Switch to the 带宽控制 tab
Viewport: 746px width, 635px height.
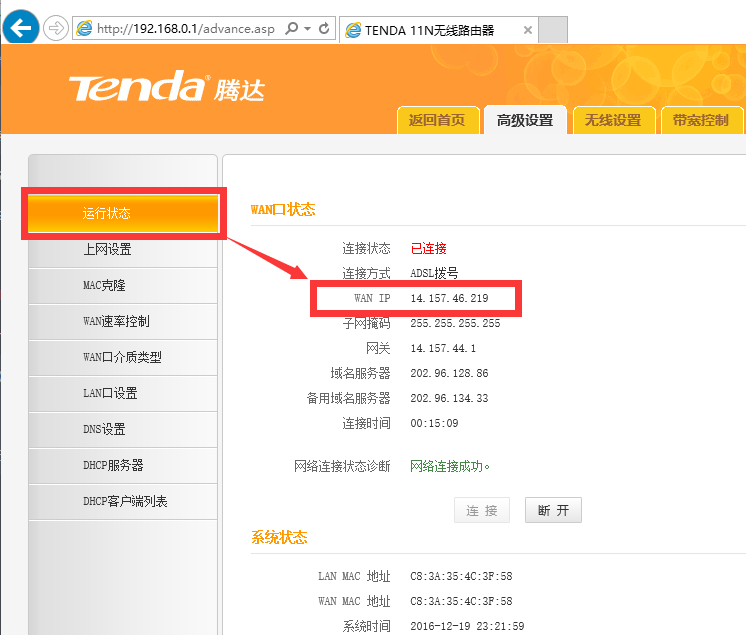[x=700, y=120]
